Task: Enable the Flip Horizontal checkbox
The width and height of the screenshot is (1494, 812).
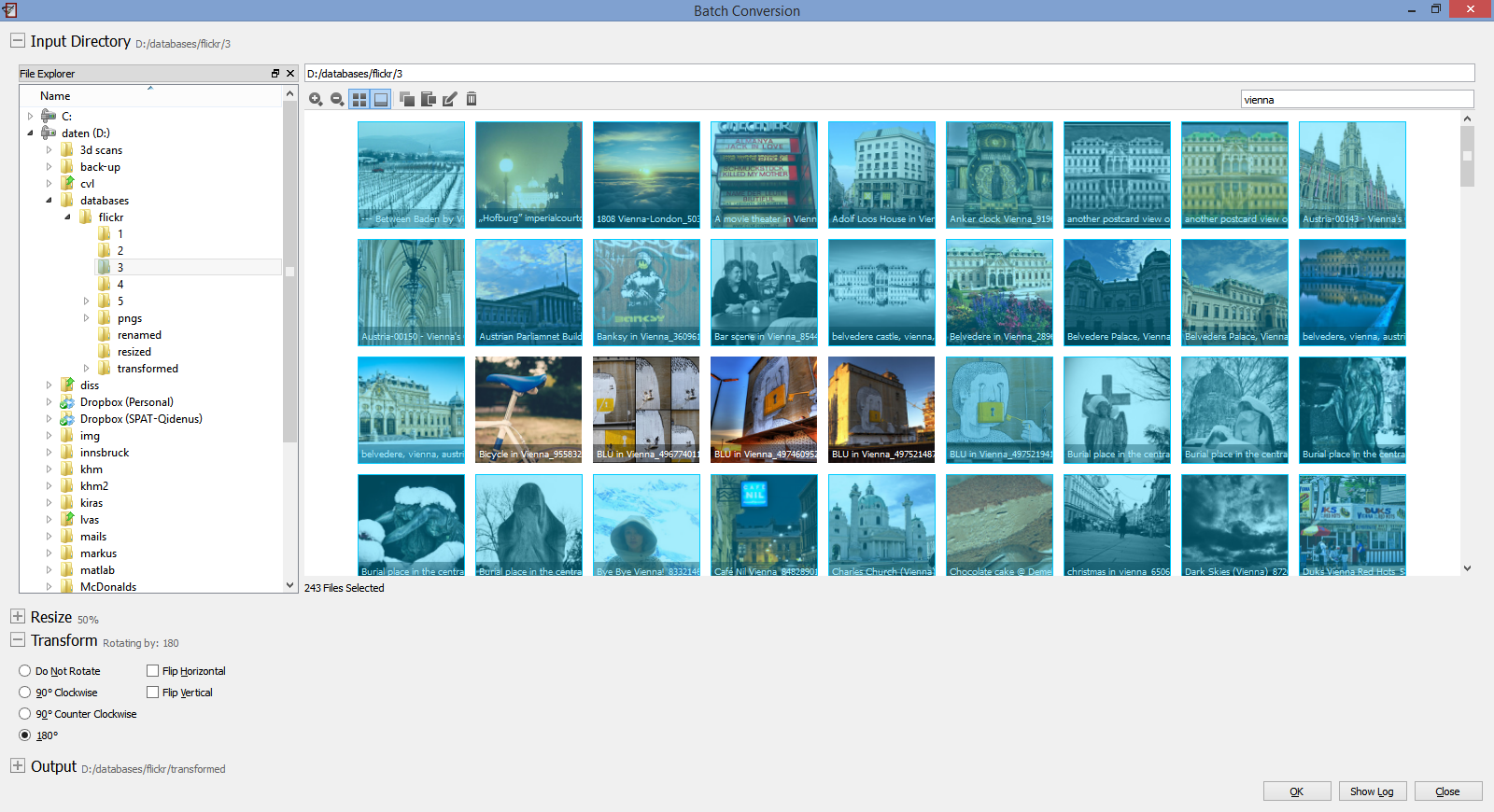Action: pos(152,671)
